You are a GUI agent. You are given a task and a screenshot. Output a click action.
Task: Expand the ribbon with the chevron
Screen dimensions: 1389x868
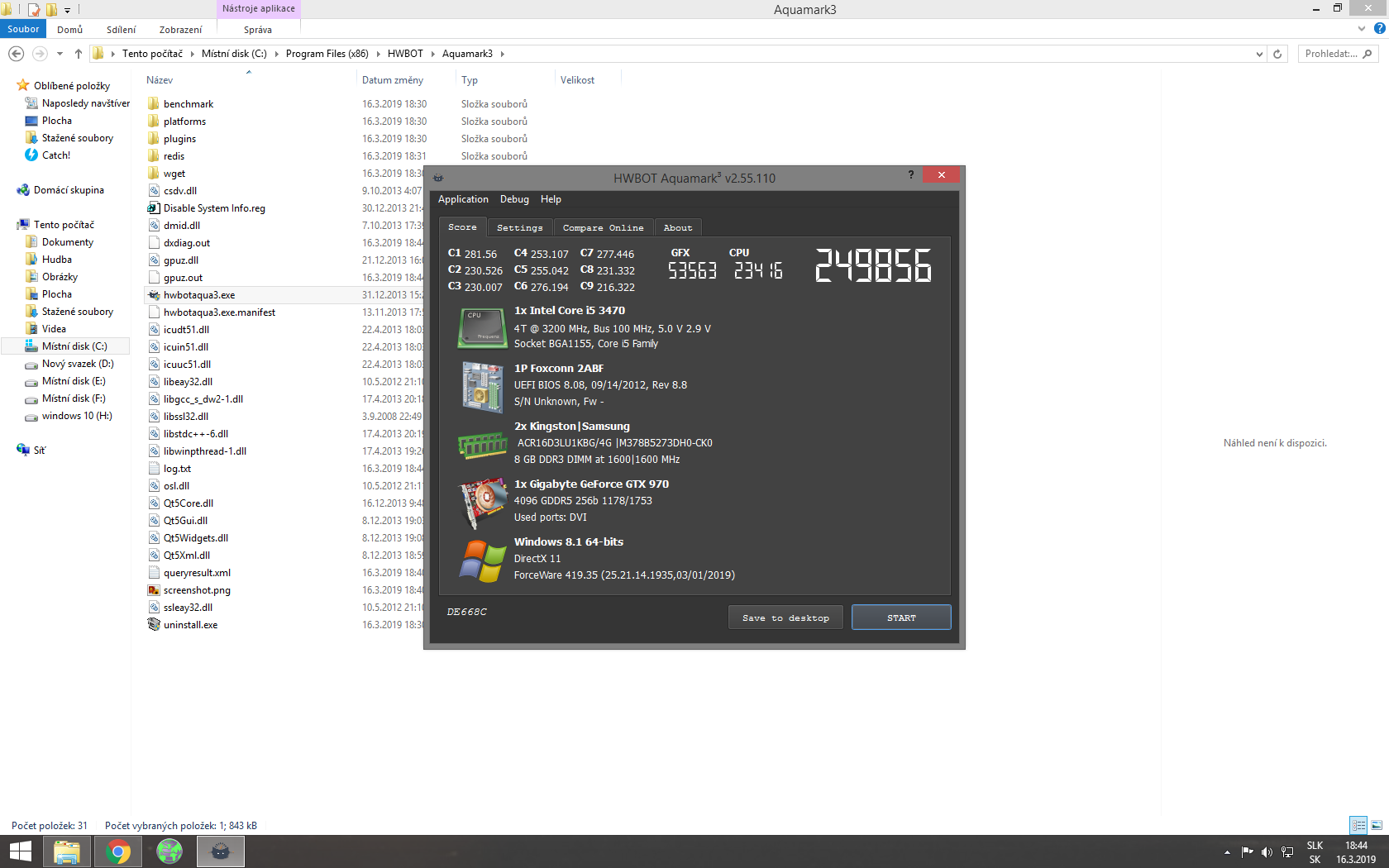coord(1362,29)
